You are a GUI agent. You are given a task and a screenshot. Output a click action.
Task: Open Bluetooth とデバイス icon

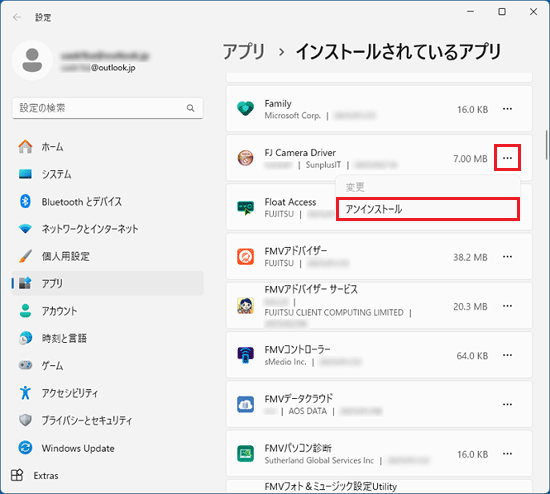25,201
